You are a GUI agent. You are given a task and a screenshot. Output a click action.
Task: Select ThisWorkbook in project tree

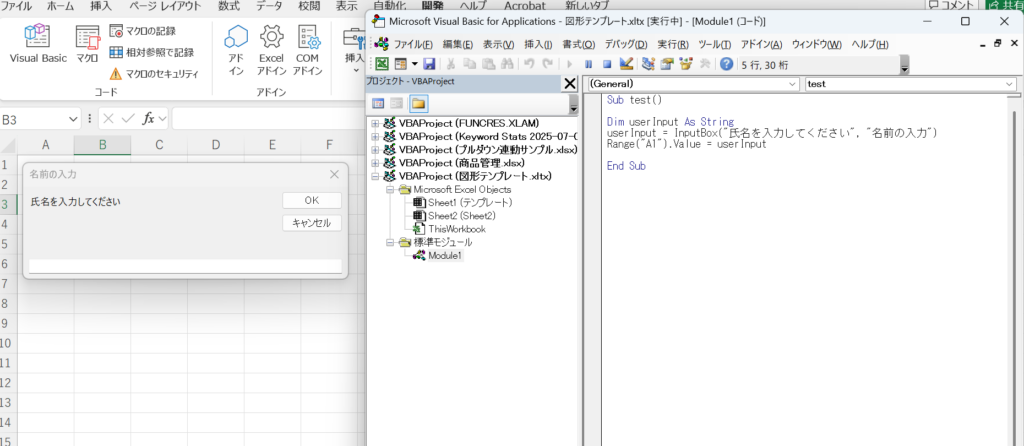(x=456, y=229)
